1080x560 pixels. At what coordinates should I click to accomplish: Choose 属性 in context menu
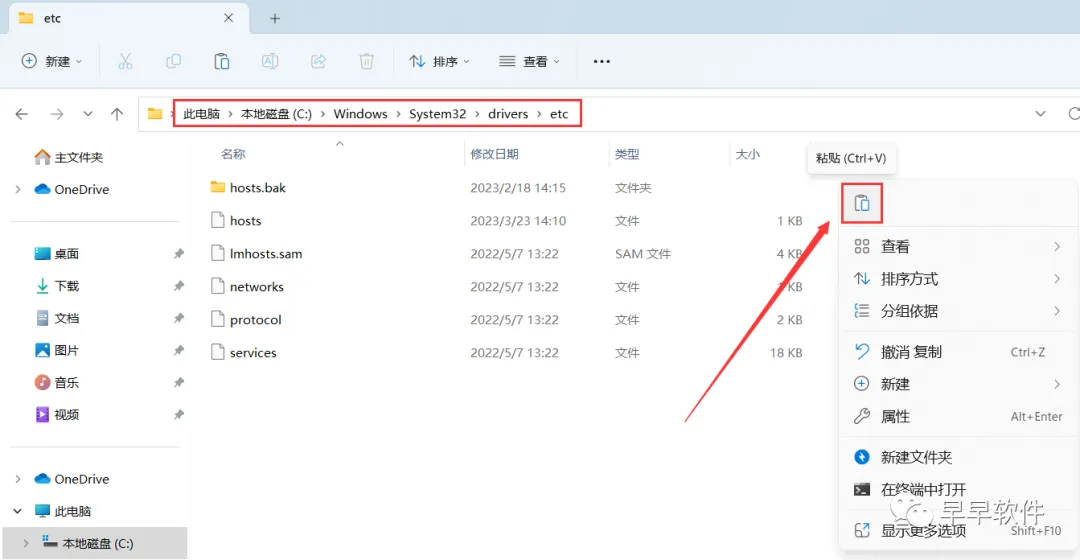pyautogui.click(x=958, y=417)
